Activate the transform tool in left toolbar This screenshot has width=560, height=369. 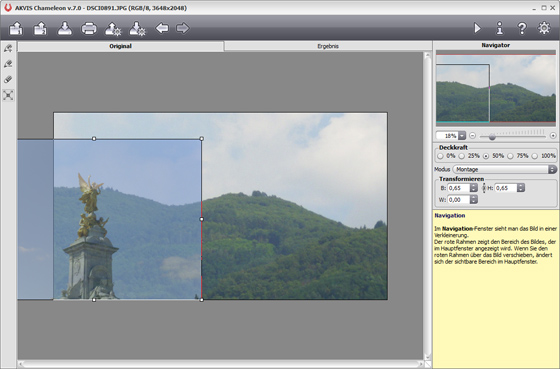click(8, 95)
